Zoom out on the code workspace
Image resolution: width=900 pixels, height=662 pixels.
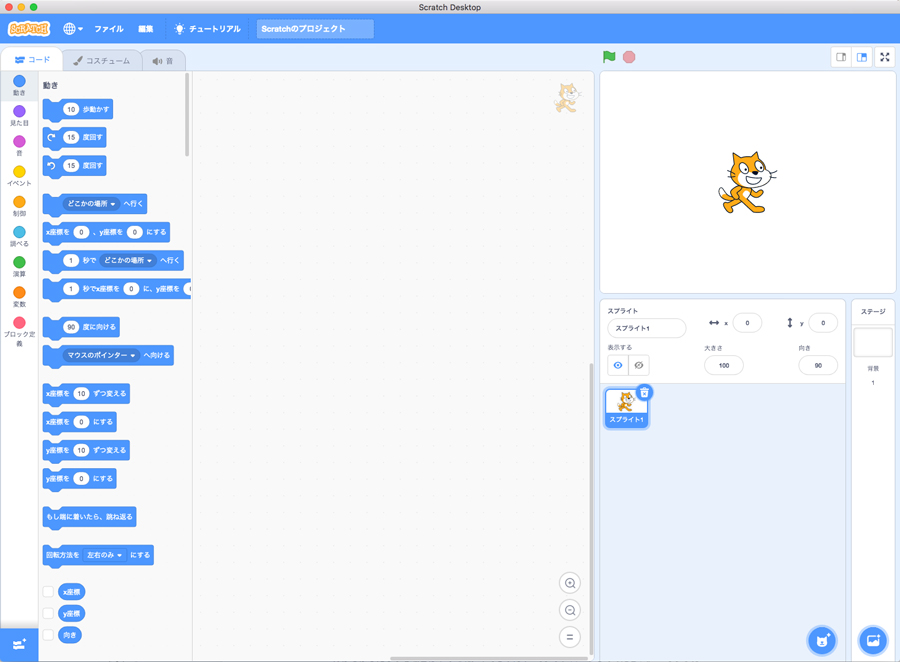point(570,610)
